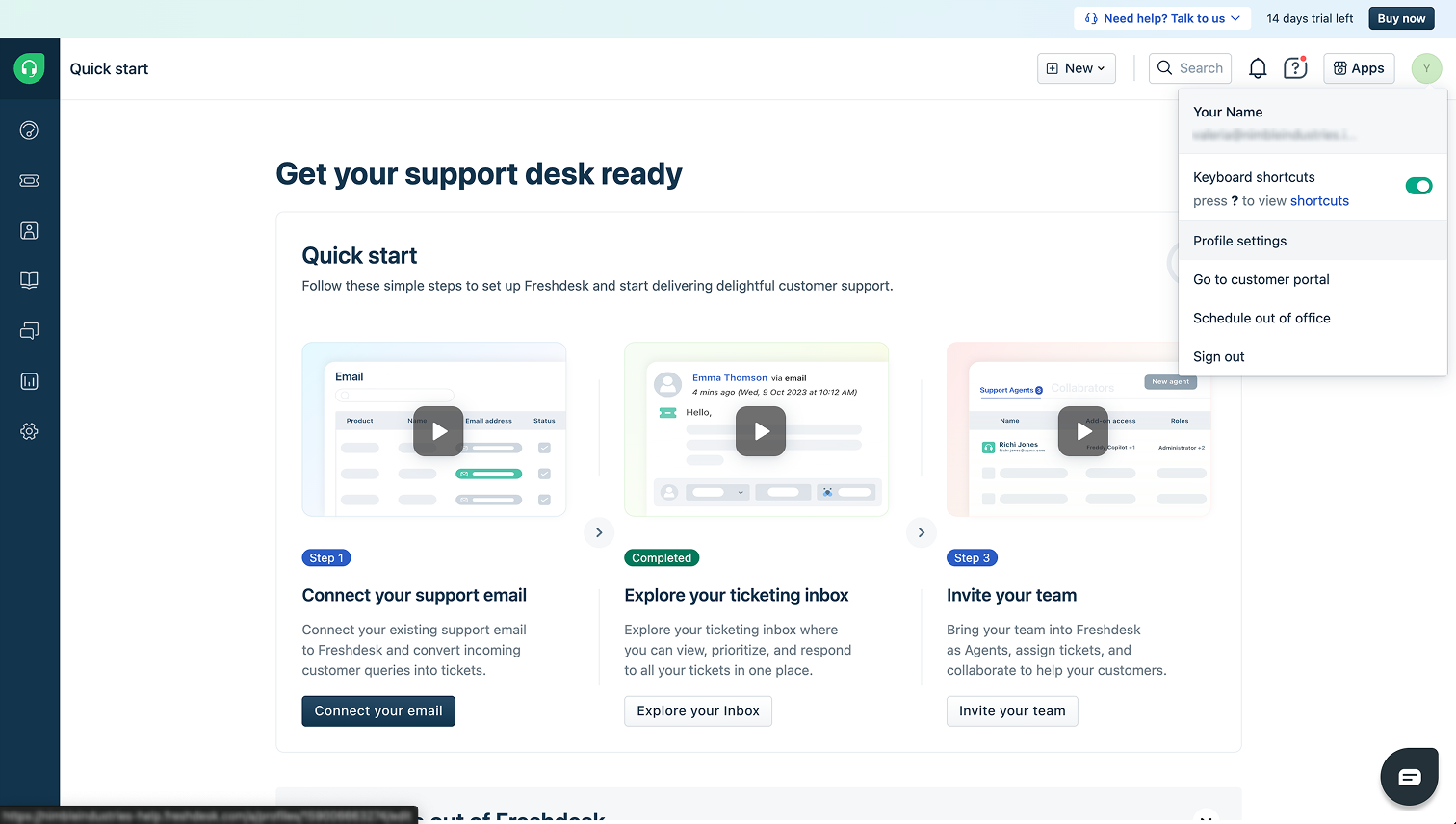This screenshot has height=824, width=1456.
Task: Click the Freshdesk headset logo
Action: (x=29, y=68)
